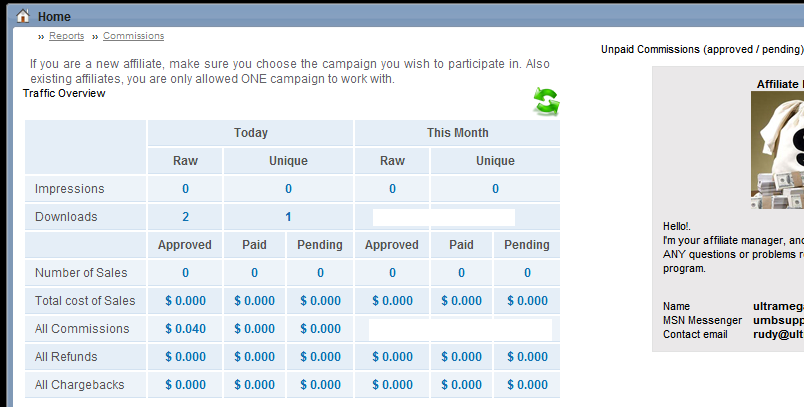Click Today raw Impressions value

pyautogui.click(x=185, y=189)
